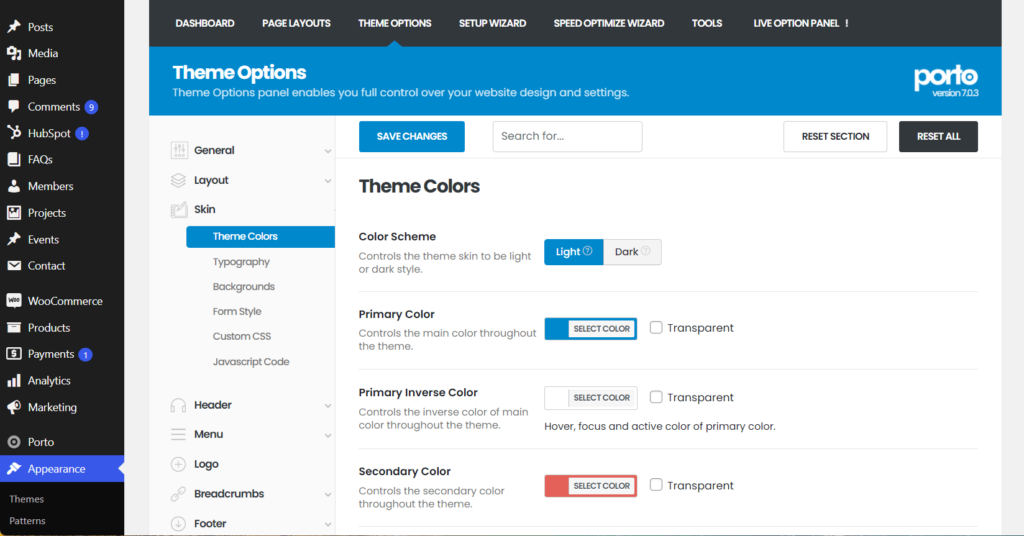The image size is (1024, 536).
Task: Click the Marketing megaphone icon
Action: point(14,407)
